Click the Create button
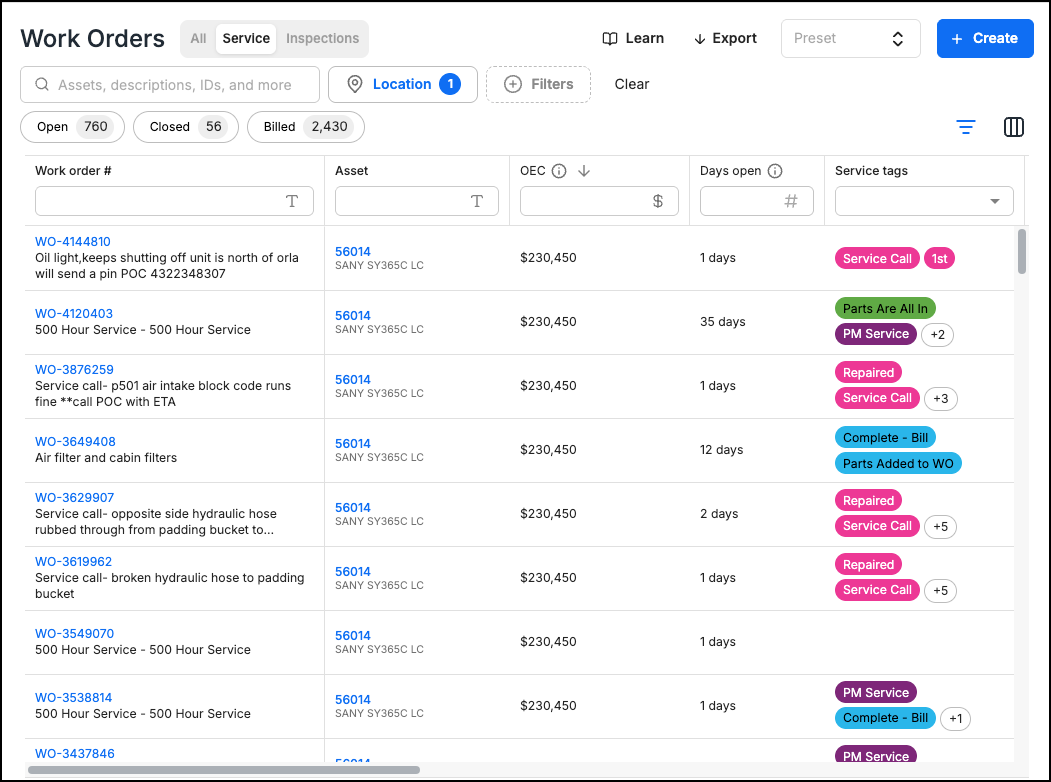This screenshot has width=1051, height=782. 985,39
